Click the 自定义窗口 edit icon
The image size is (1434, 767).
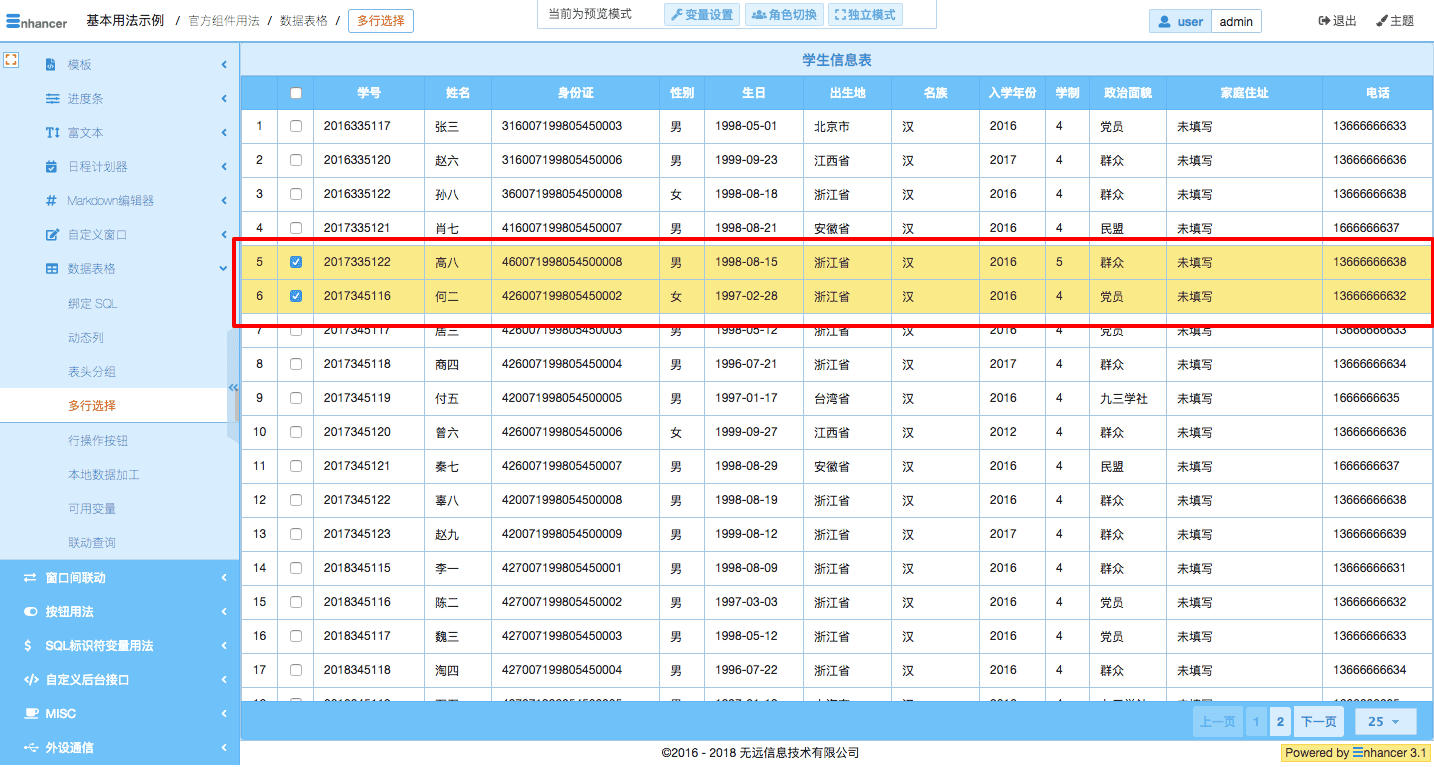[x=52, y=235]
